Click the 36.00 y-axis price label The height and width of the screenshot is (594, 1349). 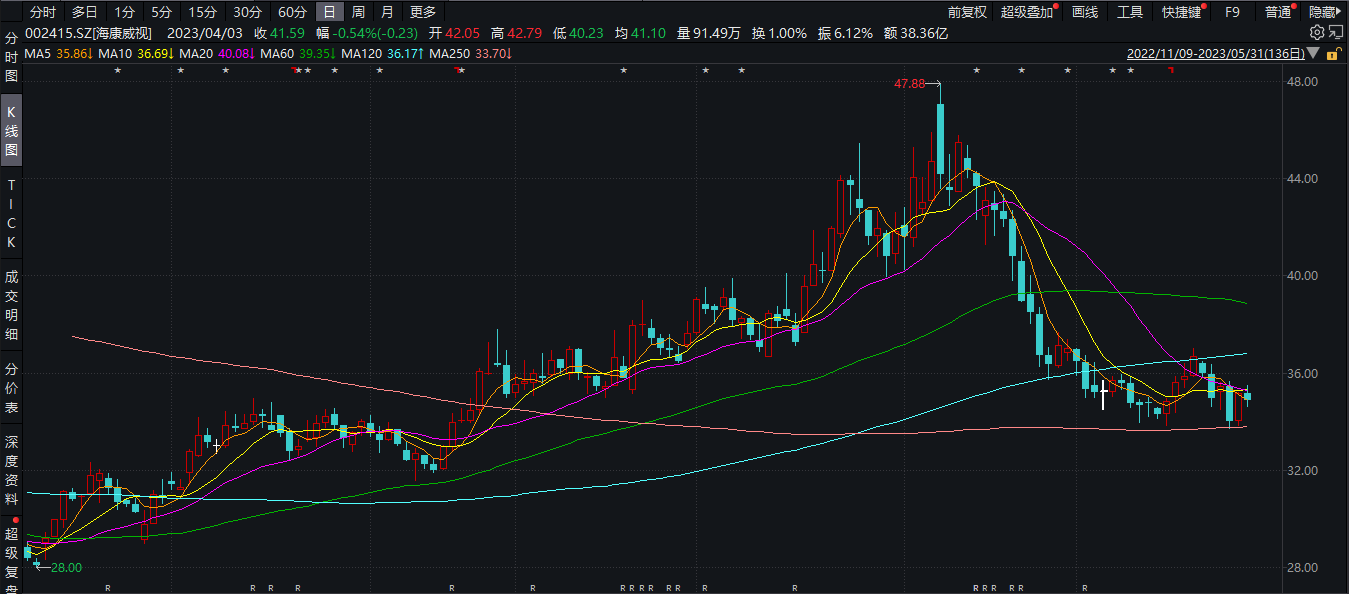pos(1303,373)
